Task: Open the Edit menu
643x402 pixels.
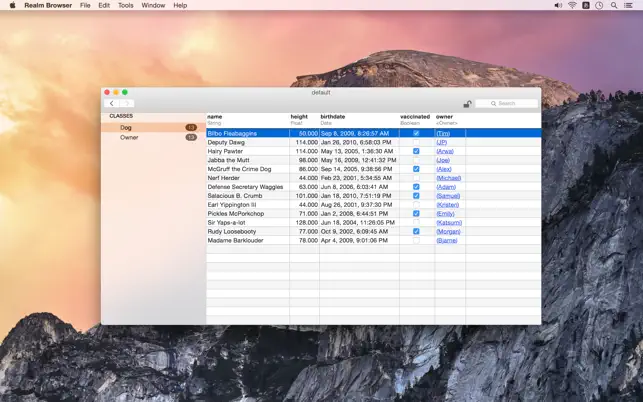Action: coord(104,5)
